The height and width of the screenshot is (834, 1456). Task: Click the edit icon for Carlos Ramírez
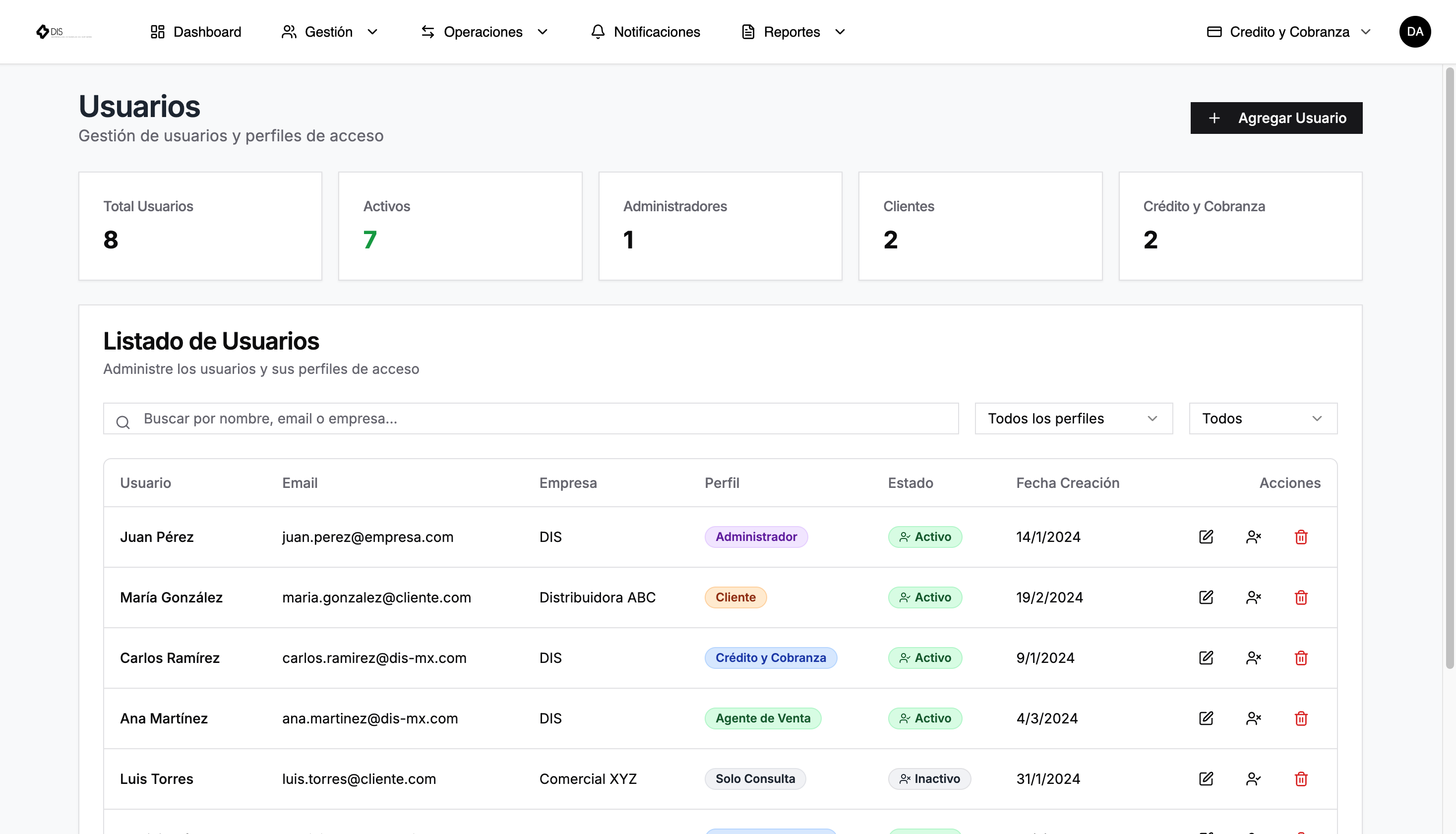(1206, 657)
